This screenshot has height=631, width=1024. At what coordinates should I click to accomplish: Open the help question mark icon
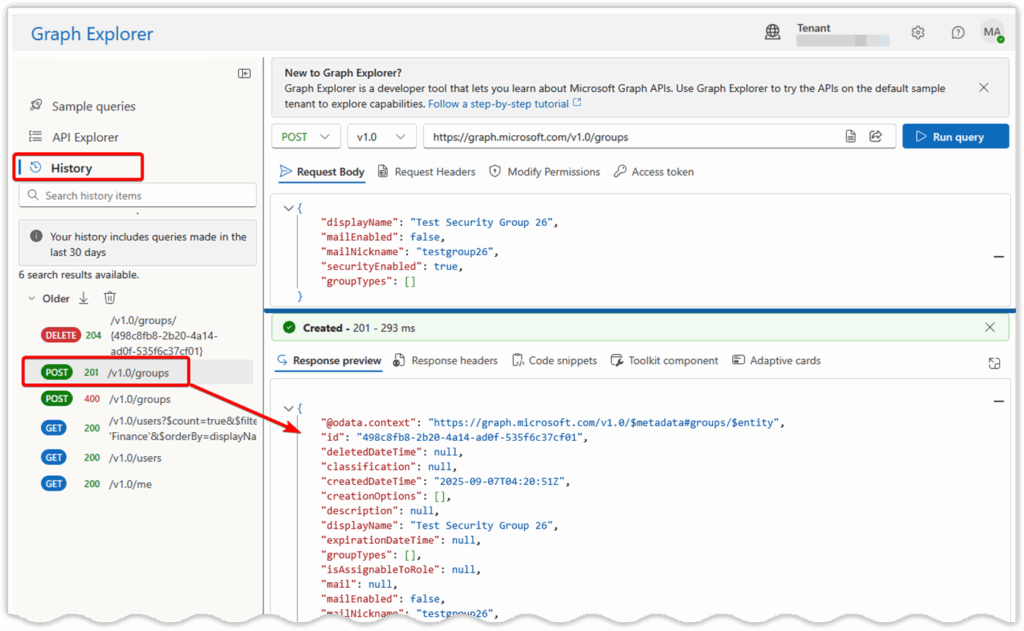956,32
